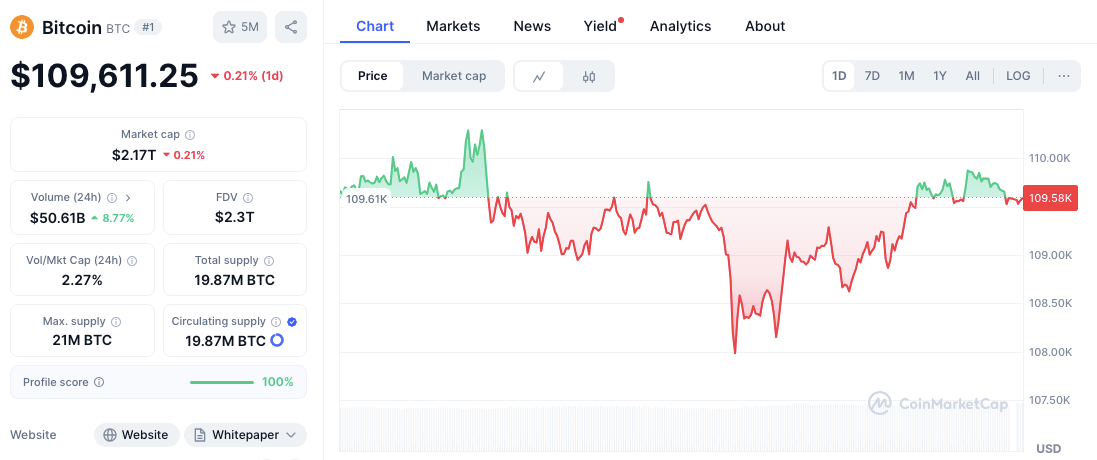Expand Volume (24h) chevron arrow

(128, 198)
